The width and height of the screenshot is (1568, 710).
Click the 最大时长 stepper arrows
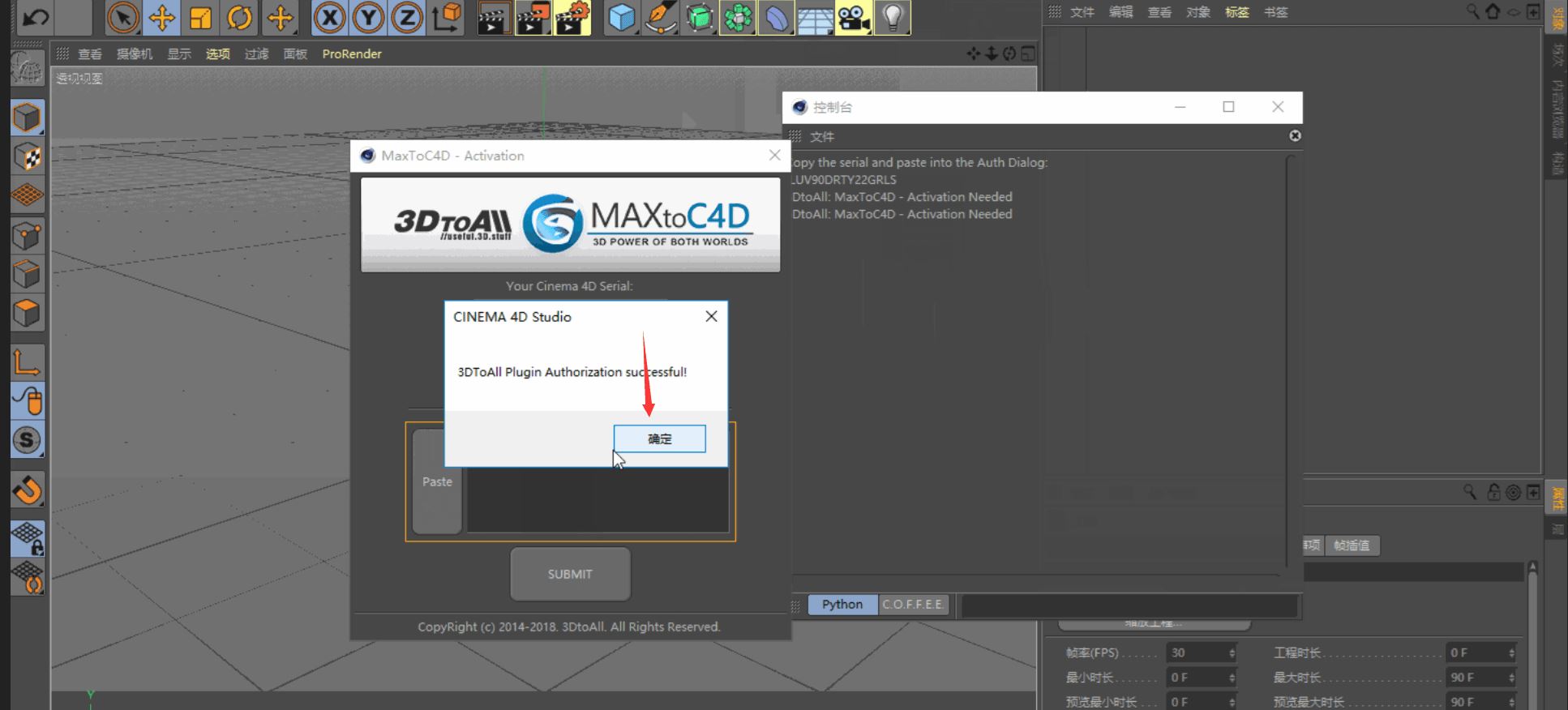1511,678
